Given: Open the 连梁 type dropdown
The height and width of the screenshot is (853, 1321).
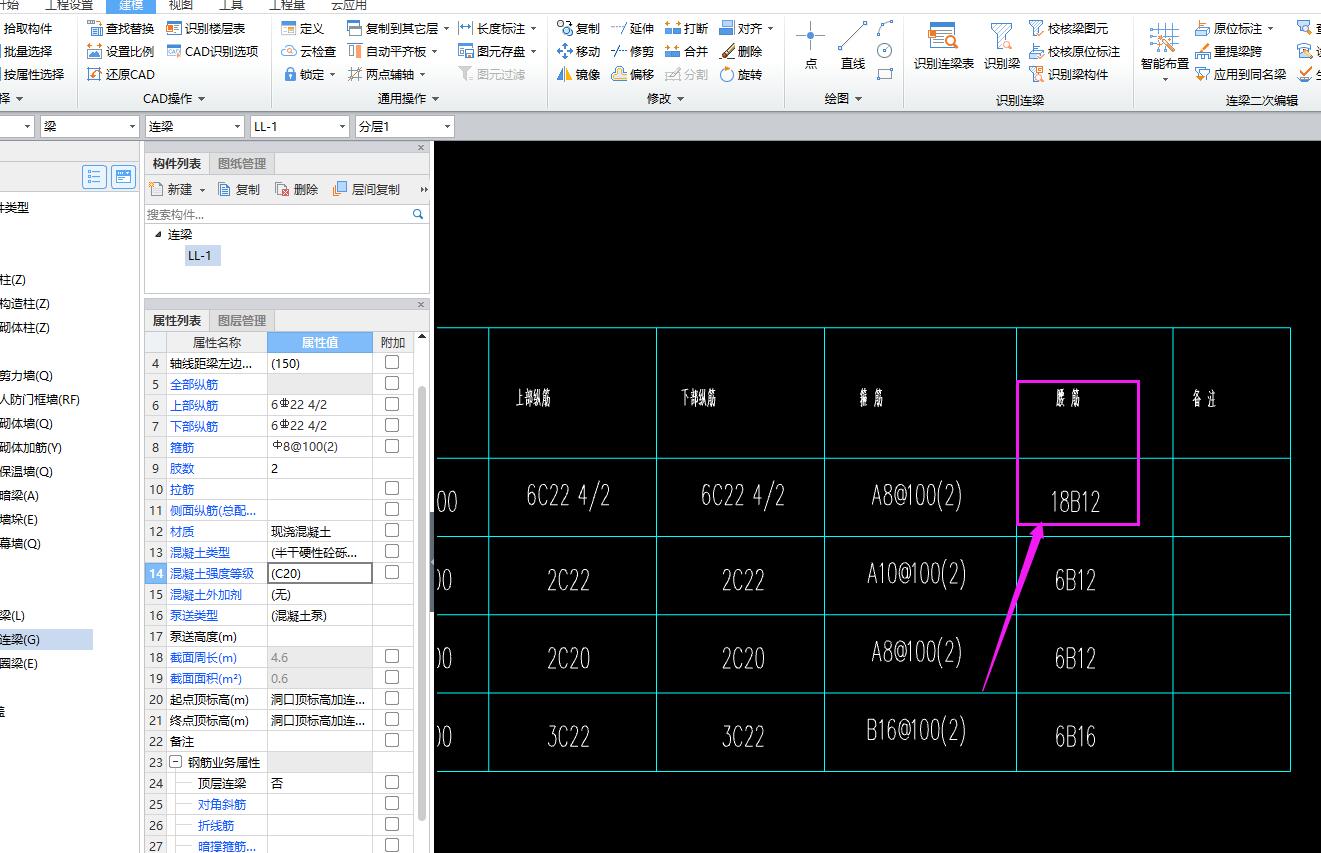Looking at the screenshot, I should click(x=237, y=126).
